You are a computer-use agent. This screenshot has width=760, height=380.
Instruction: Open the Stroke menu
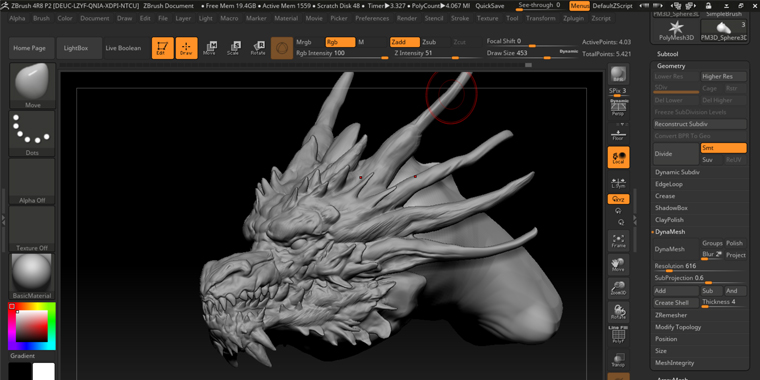click(x=460, y=18)
